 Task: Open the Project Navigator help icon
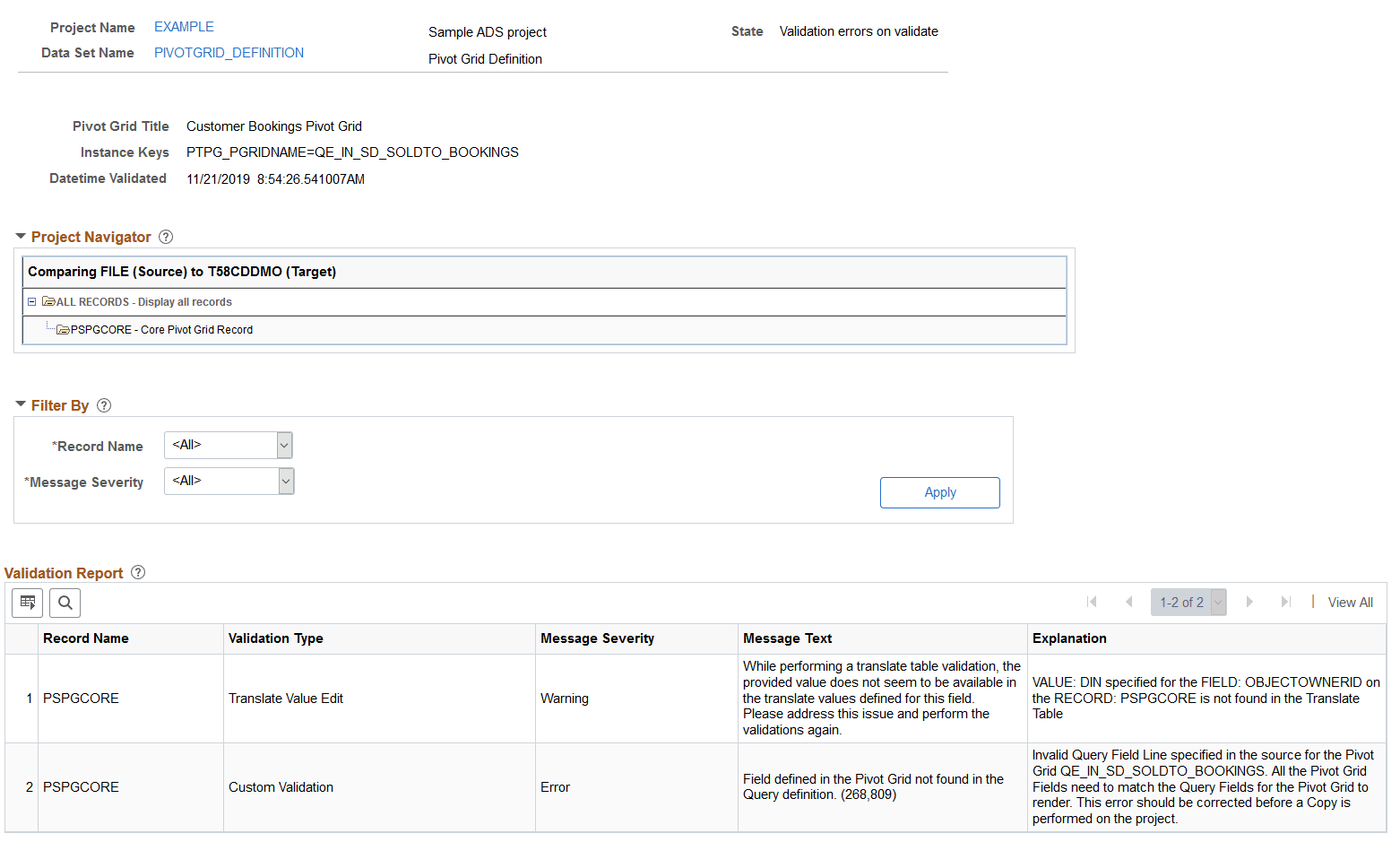166,236
